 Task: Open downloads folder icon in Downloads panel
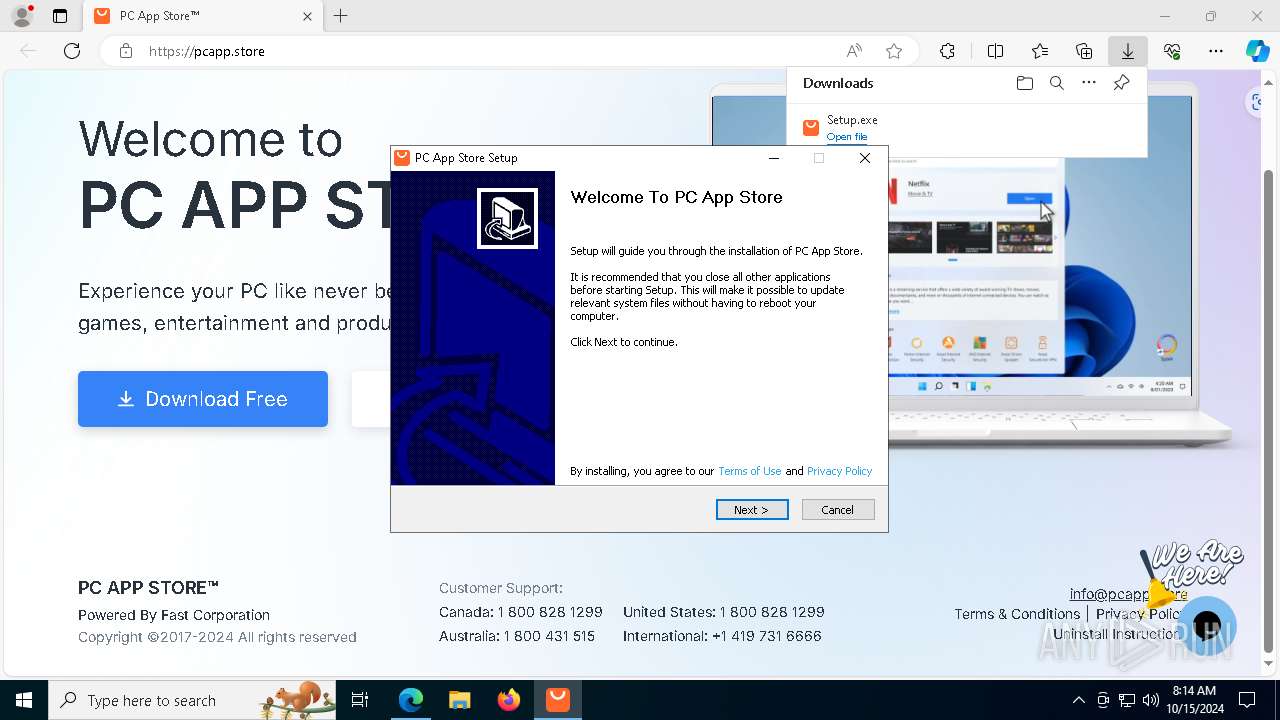(1024, 83)
